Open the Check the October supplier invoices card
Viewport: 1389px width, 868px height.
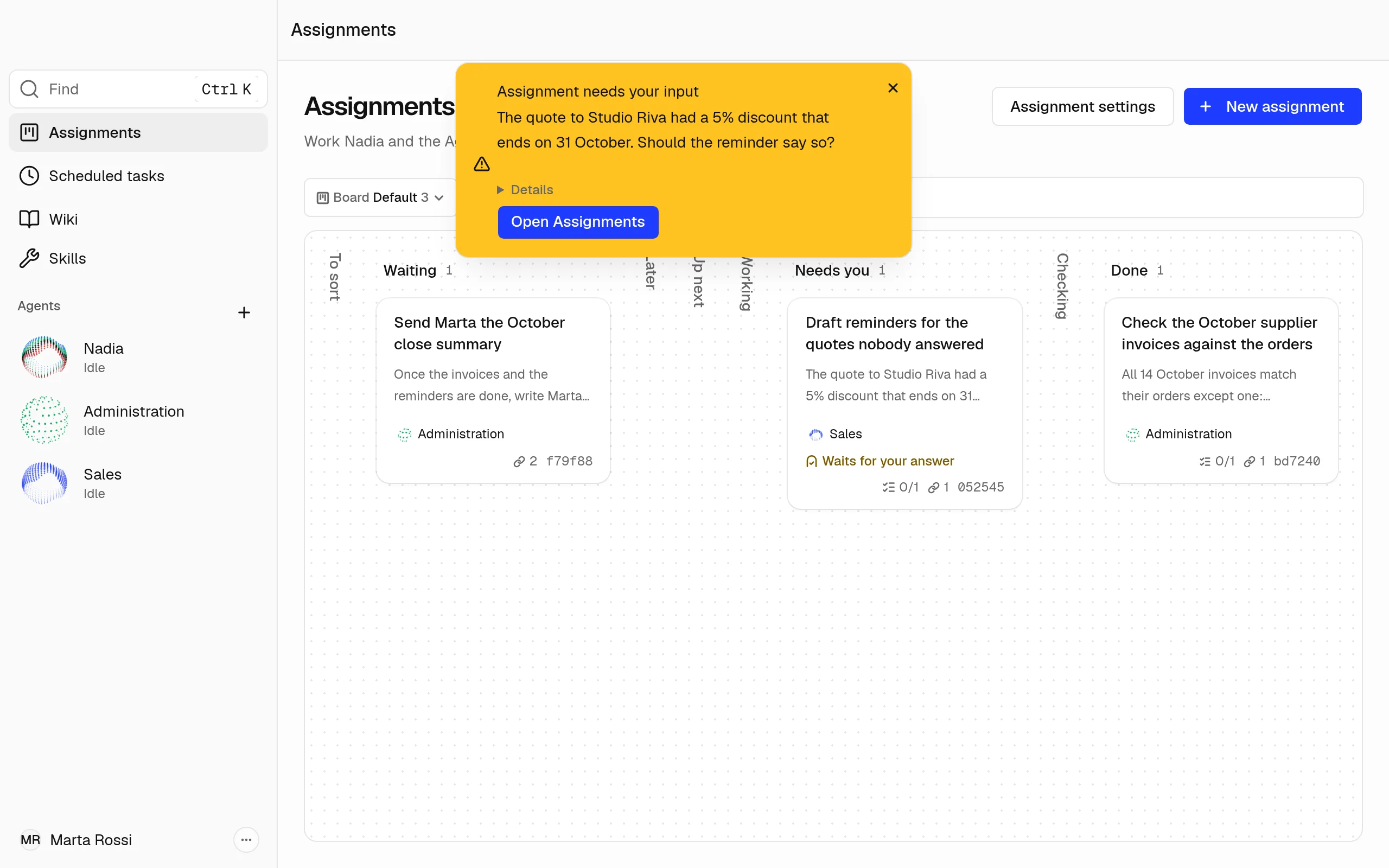1221,391
